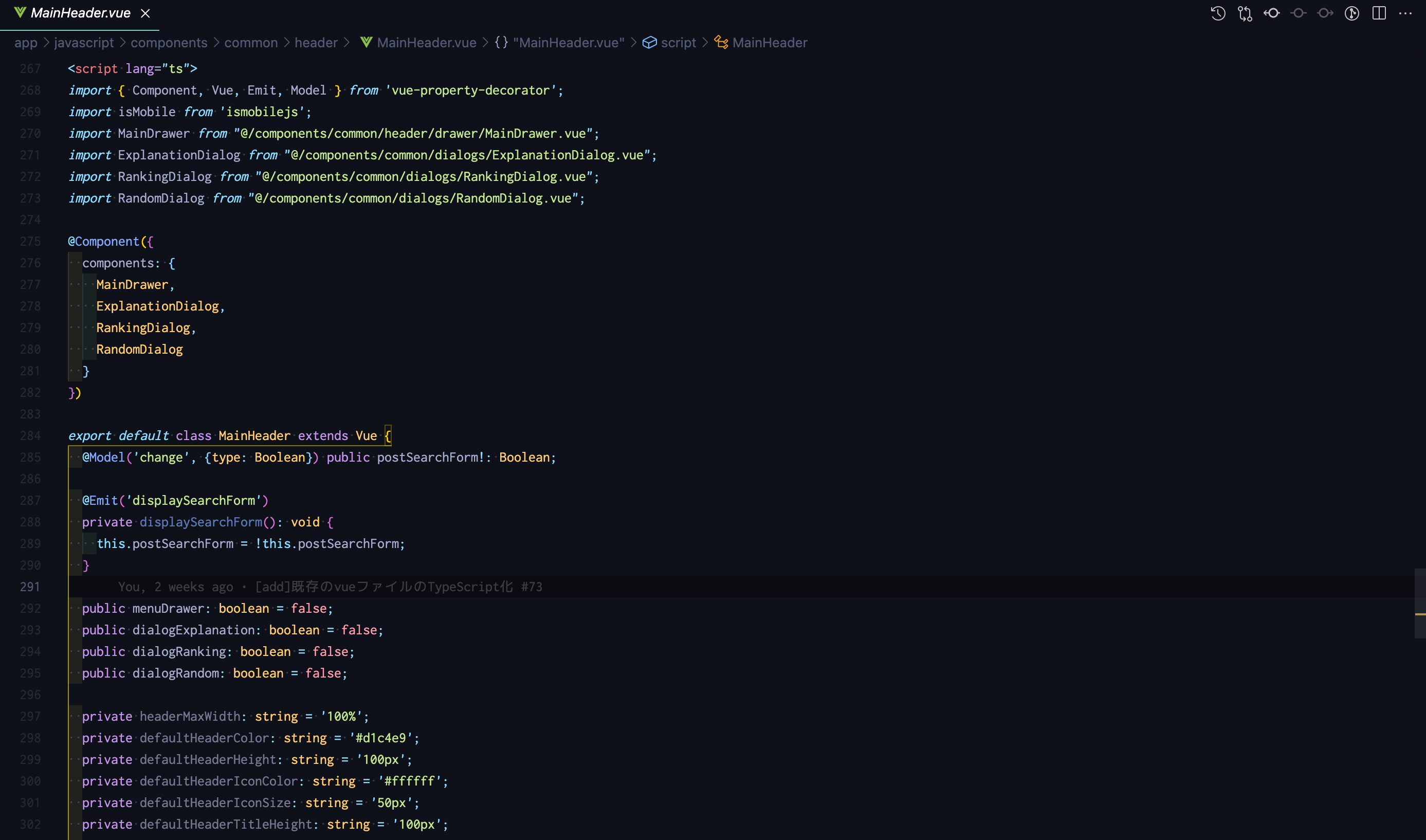Click the app breadcrumb root item
Viewport: 1426px width, 840px height.
pyautogui.click(x=26, y=43)
